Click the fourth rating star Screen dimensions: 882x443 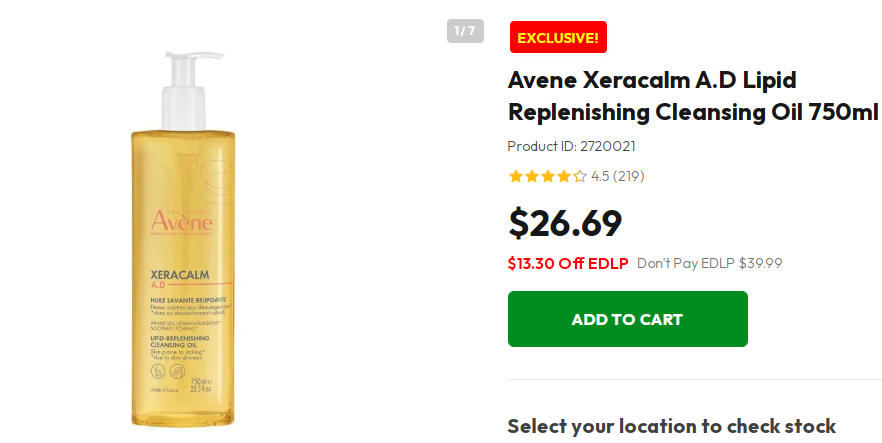point(564,177)
